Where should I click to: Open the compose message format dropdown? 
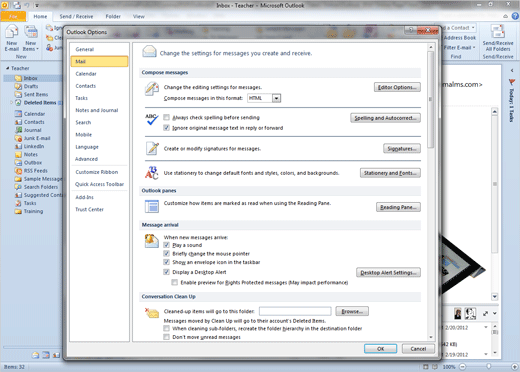click(x=276, y=98)
